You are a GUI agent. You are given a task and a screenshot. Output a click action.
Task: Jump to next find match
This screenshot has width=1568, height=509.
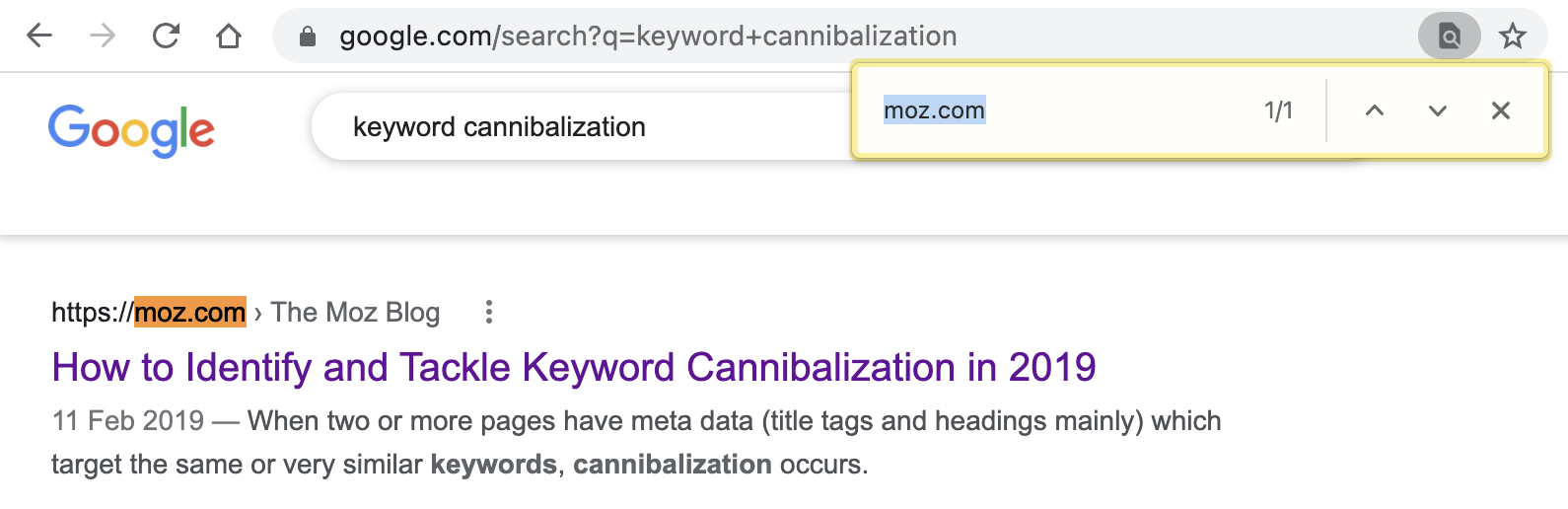1438,110
